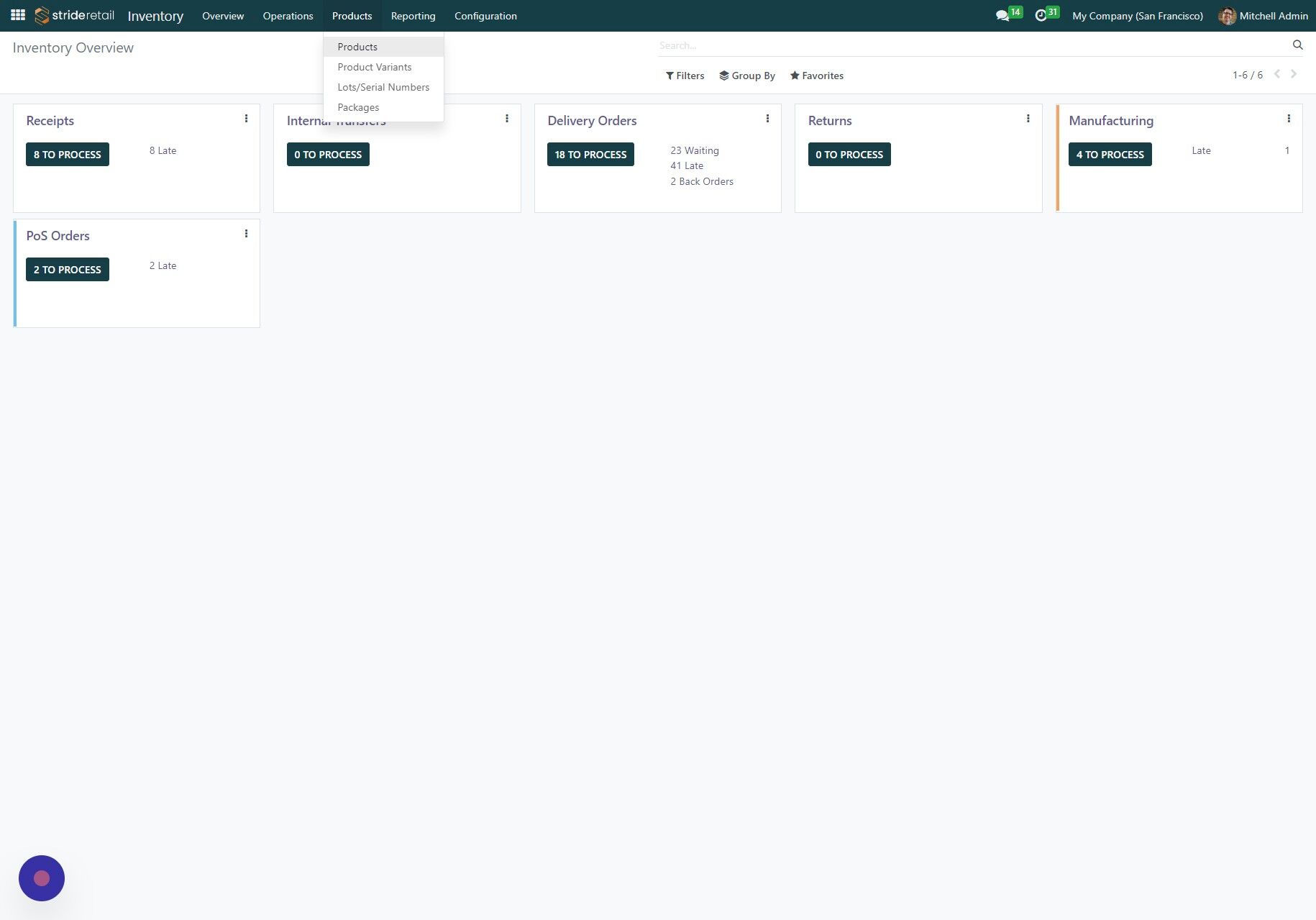Screen dimensions: 1316x920
Task: Click Internal Transfers 0 TO PROCESS button
Action: point(328,154)
